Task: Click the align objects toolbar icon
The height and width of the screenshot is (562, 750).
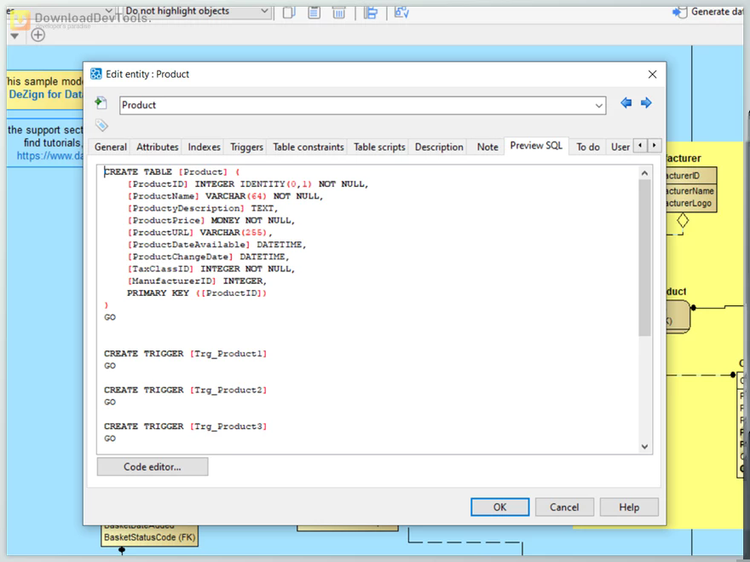Action: pyautogui.click(x=371, y=11)
